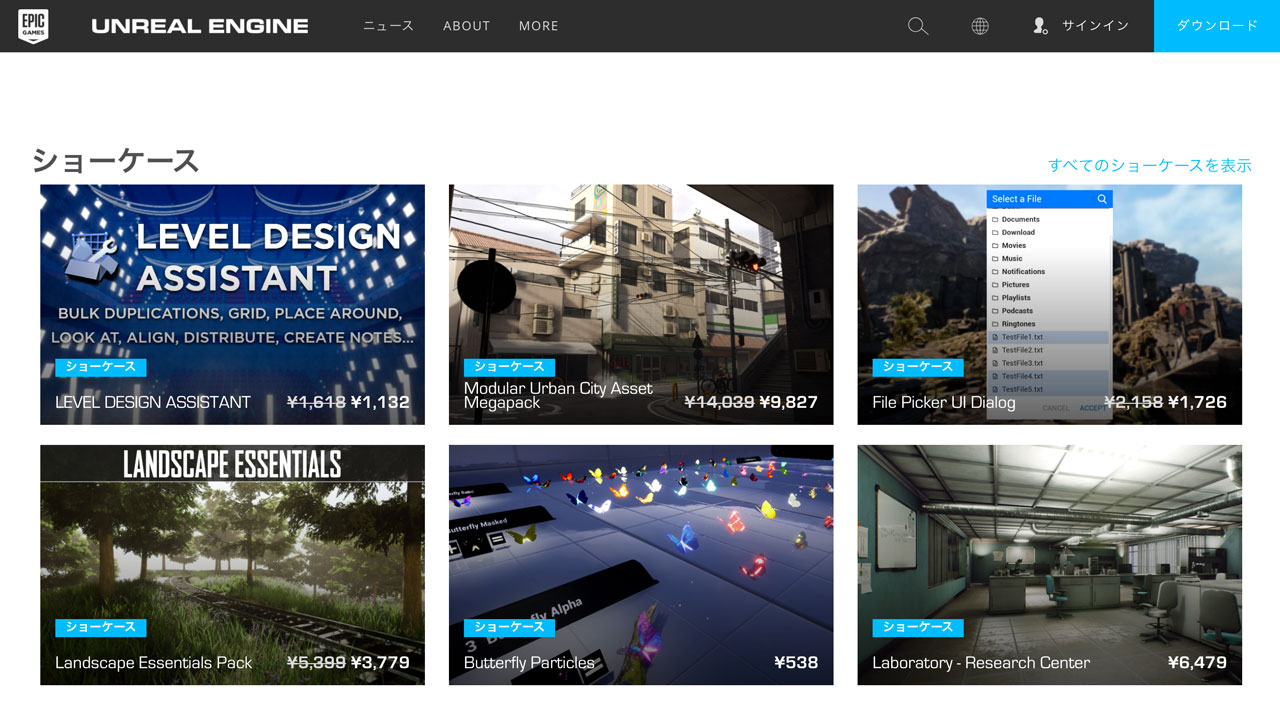The height and width of the screenshot is (720, 1280).
Task: Open すべてのショーケースを表示 link
Action: click(x=1150, y=165)
